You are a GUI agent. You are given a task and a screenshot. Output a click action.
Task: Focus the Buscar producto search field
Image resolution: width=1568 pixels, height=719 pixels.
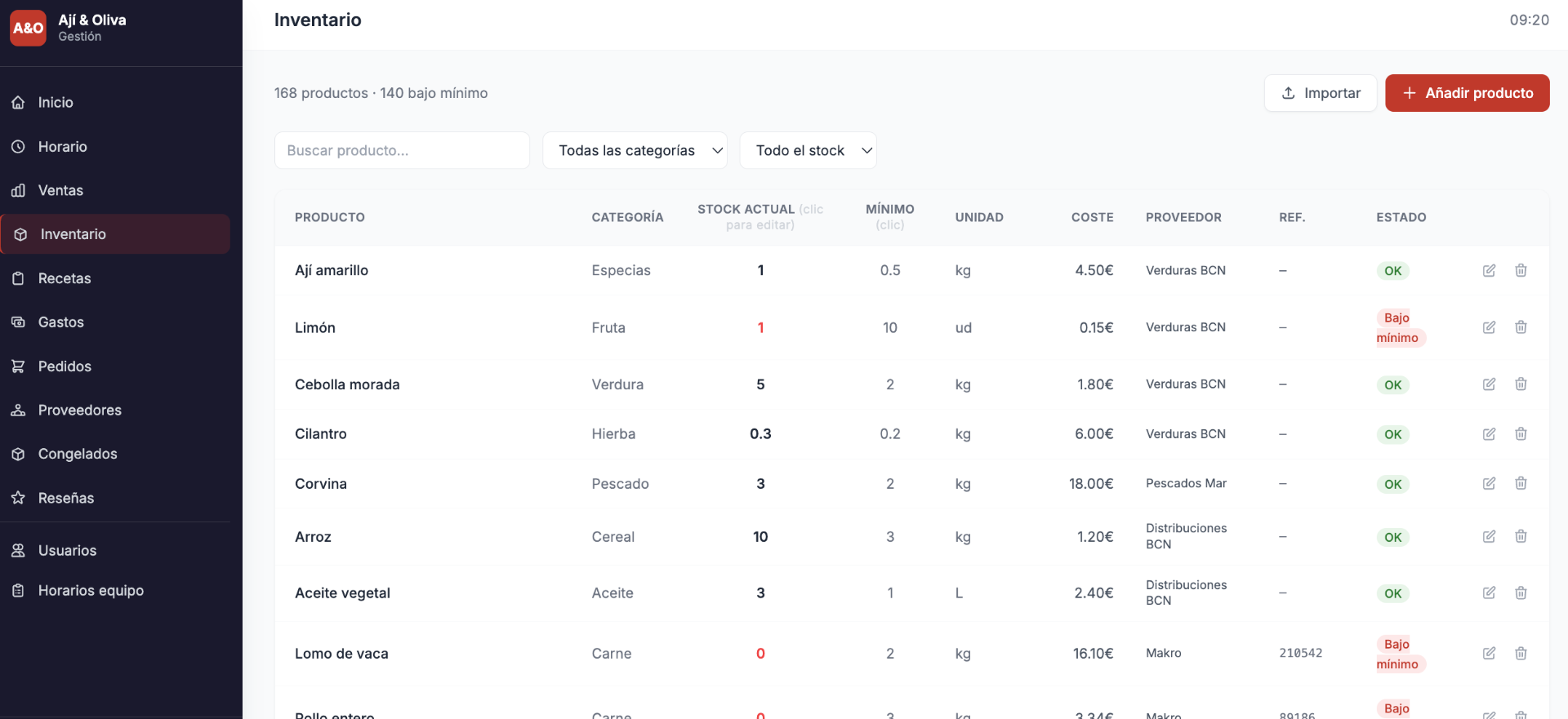point(402,150)
